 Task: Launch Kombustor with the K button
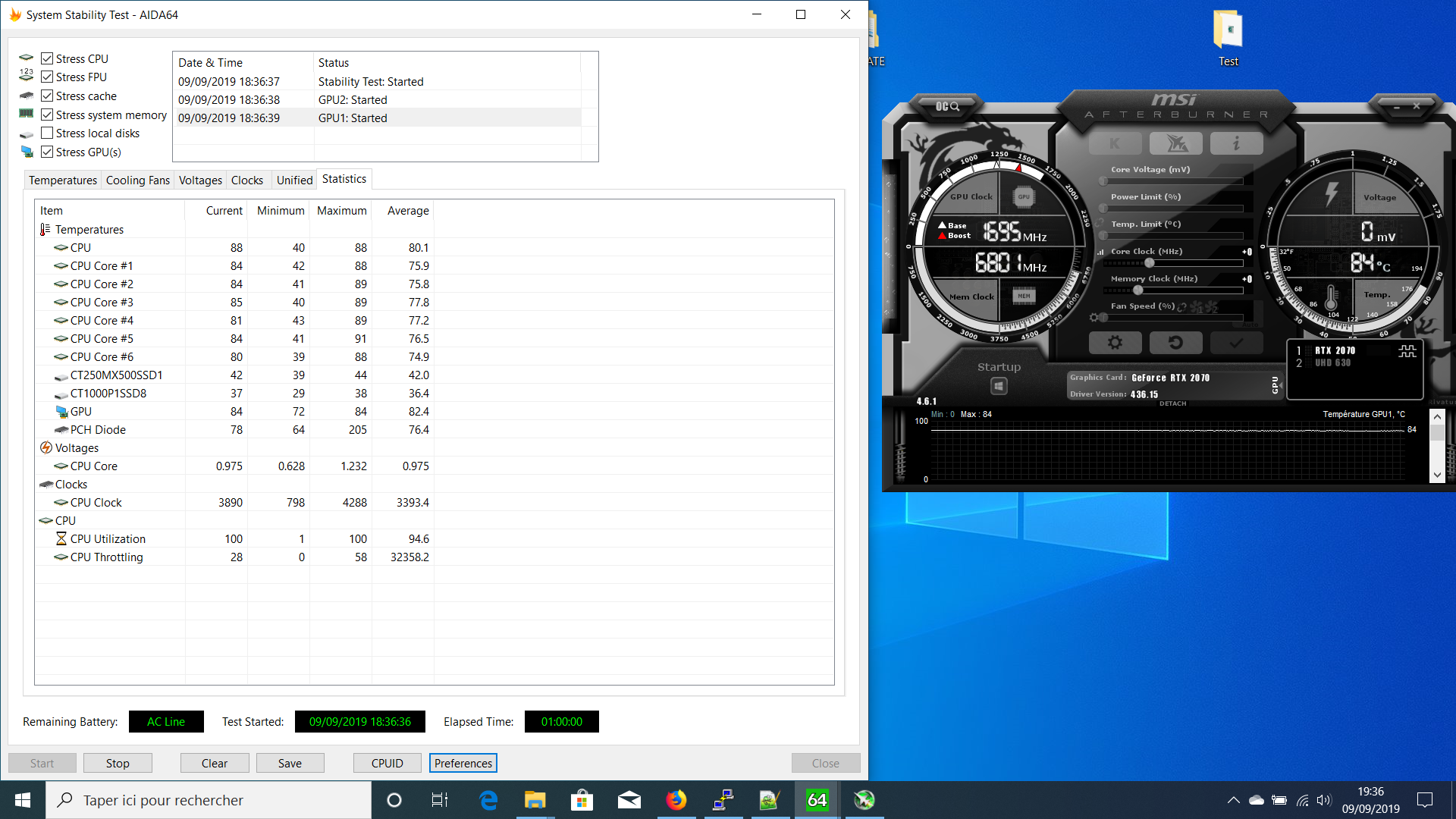[x=1115, y=143]
